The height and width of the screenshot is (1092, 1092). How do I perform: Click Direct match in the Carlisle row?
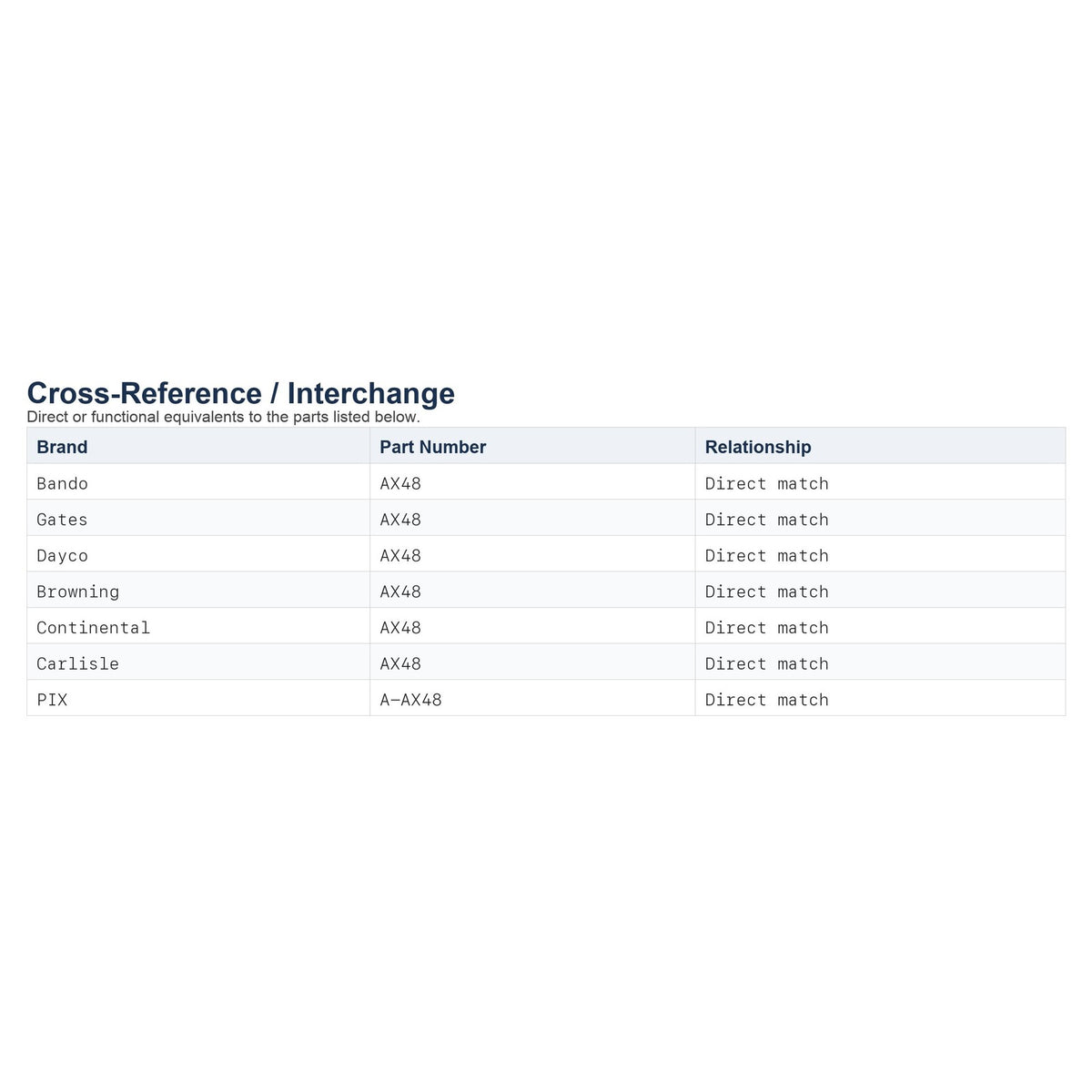[767, 663]
